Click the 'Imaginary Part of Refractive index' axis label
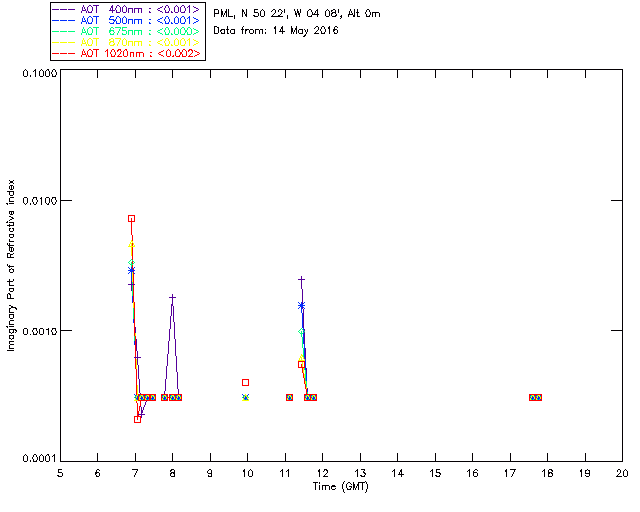This screenshot has height=512, width=640. [11, 265]
